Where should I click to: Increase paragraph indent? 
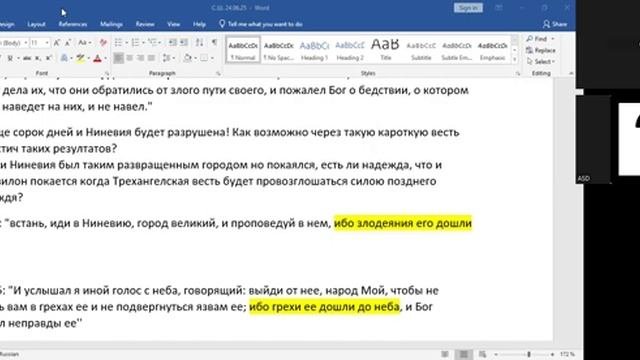pos(184,42)
